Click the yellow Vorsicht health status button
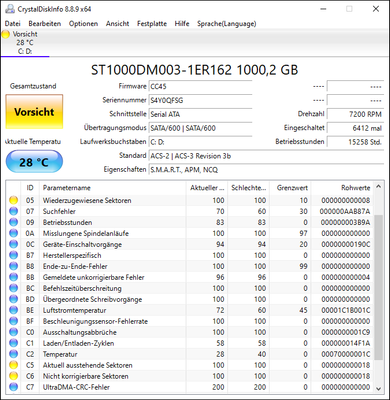This screenshot has height=400, width=390. click(x=34, y=112)
